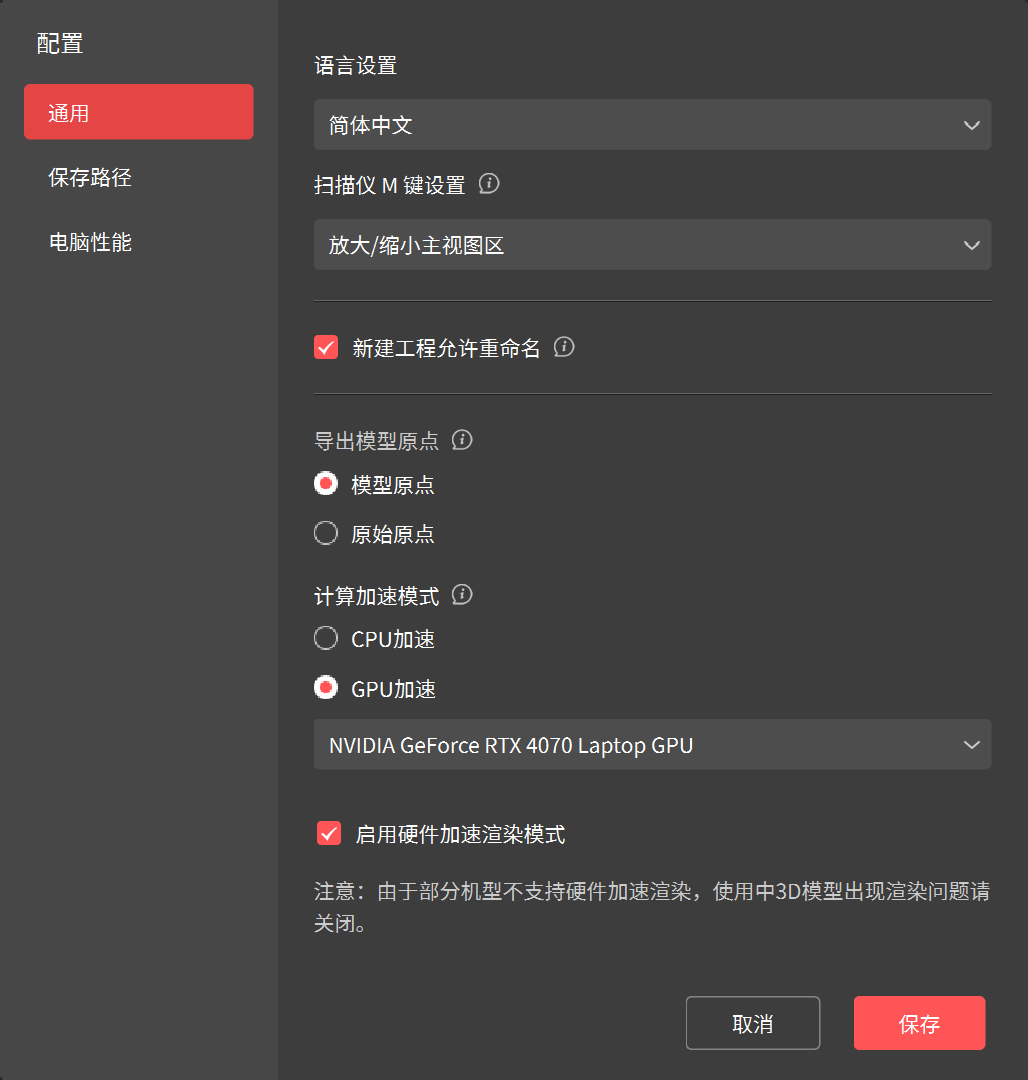Disable the 启用硬件加速渲染模式 checkbox
Viewport: 1028px width, 1080px height.
click(x=329, y=833)
